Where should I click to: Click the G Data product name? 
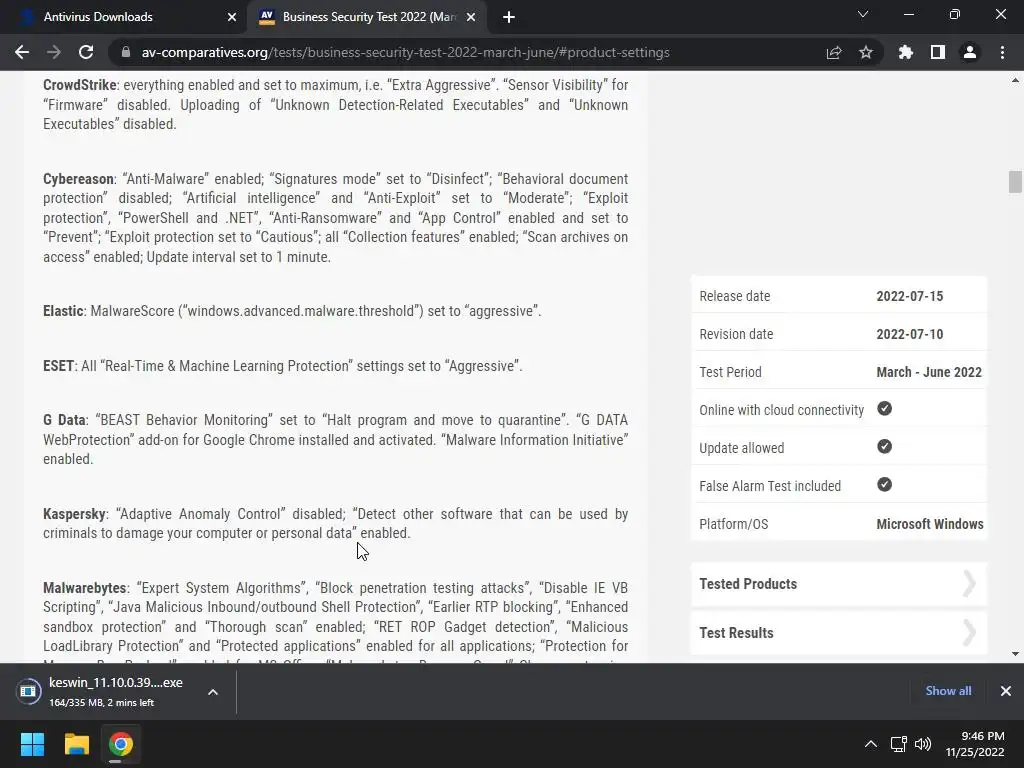tap(64, 420)
